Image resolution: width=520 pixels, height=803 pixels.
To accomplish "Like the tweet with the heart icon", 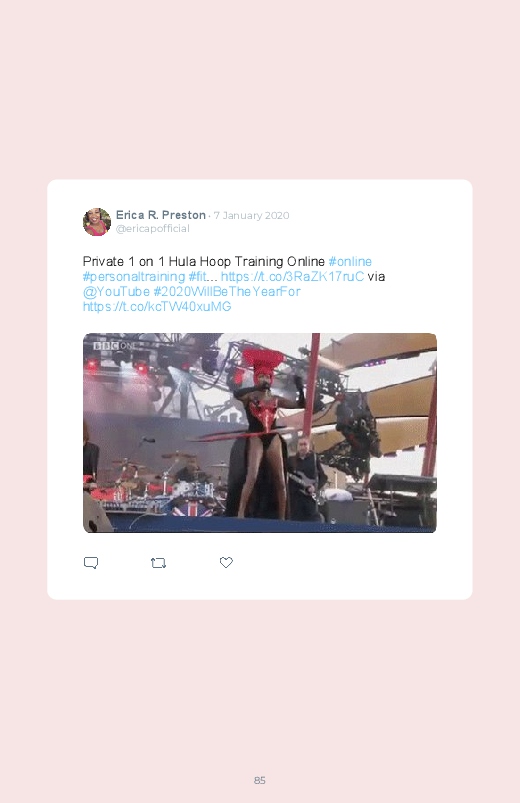I will (226, 562).
